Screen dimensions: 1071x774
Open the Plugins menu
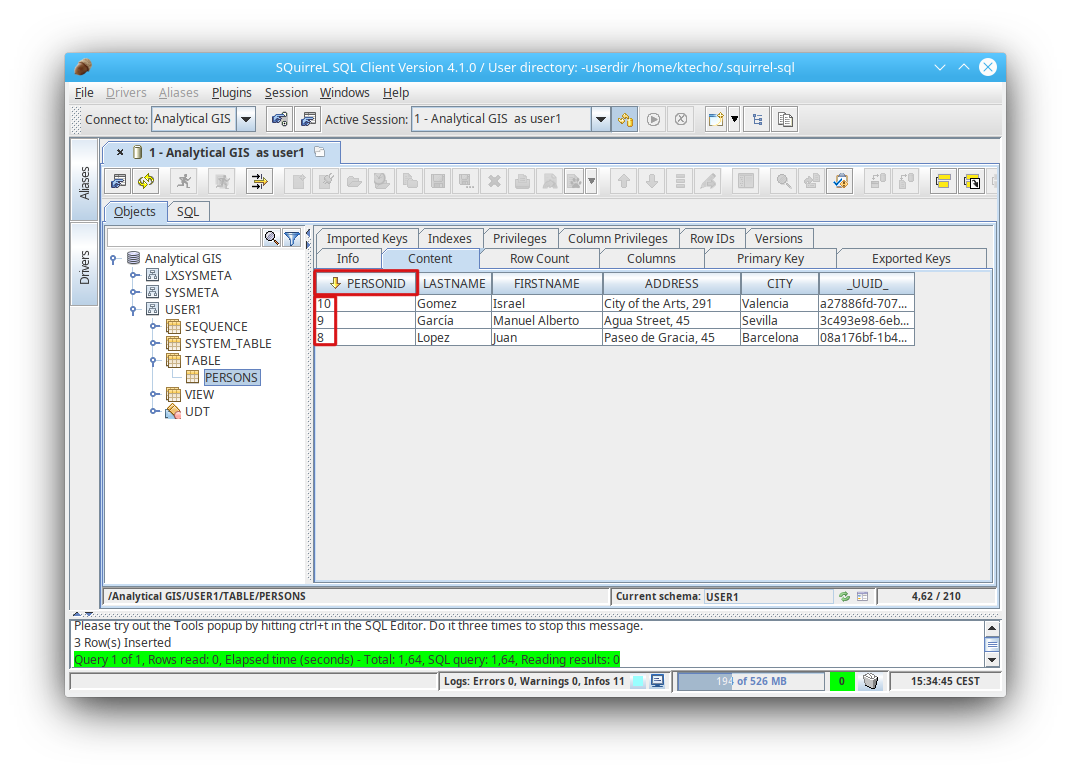point(232,92)
